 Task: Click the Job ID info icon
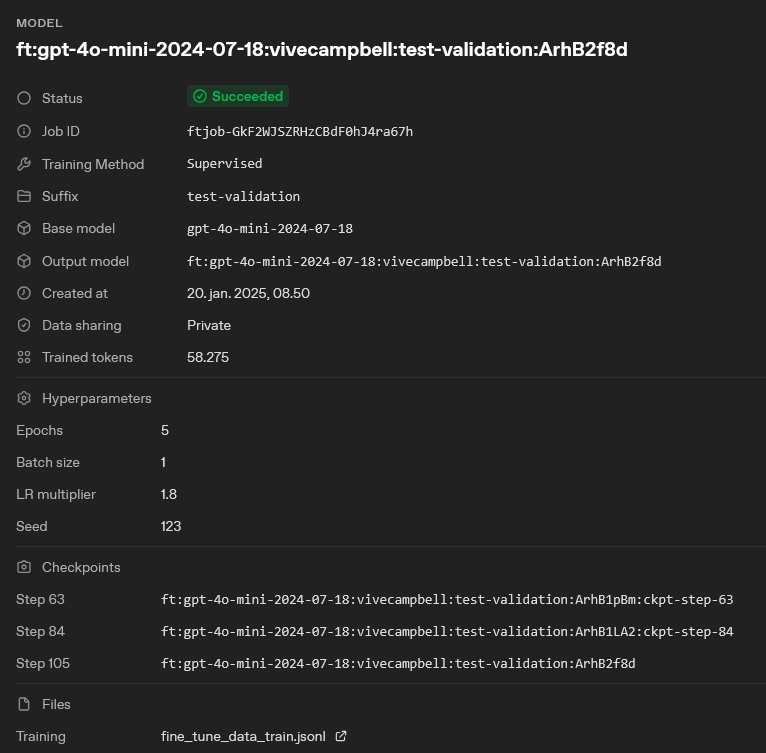pos(24,131)
